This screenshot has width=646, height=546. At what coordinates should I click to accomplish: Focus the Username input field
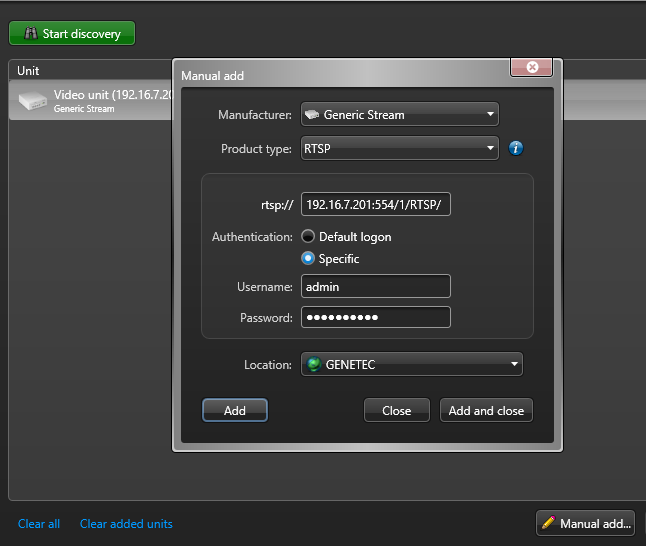coord(375,287)
